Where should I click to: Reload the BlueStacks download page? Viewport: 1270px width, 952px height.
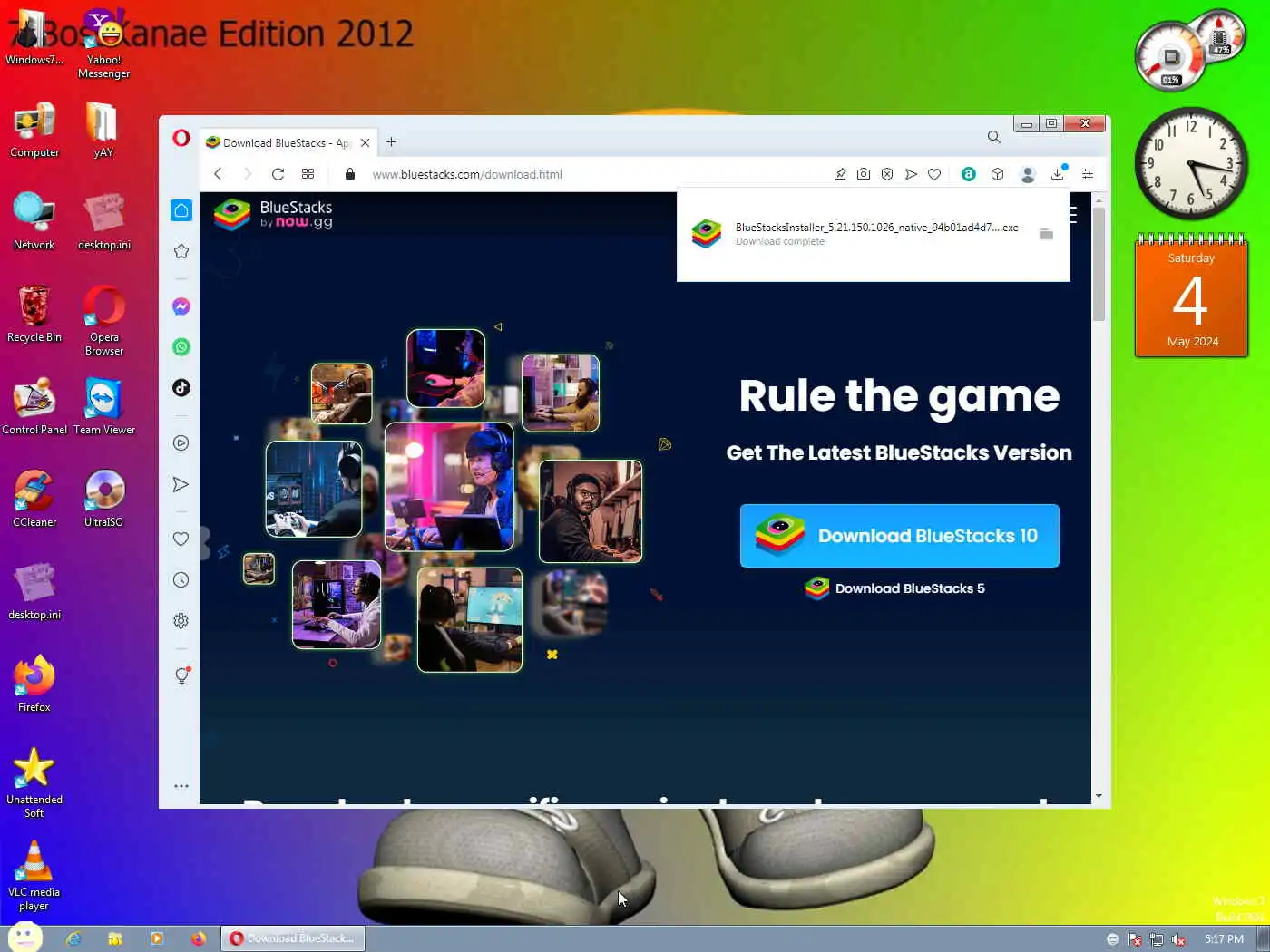point(278,174)
